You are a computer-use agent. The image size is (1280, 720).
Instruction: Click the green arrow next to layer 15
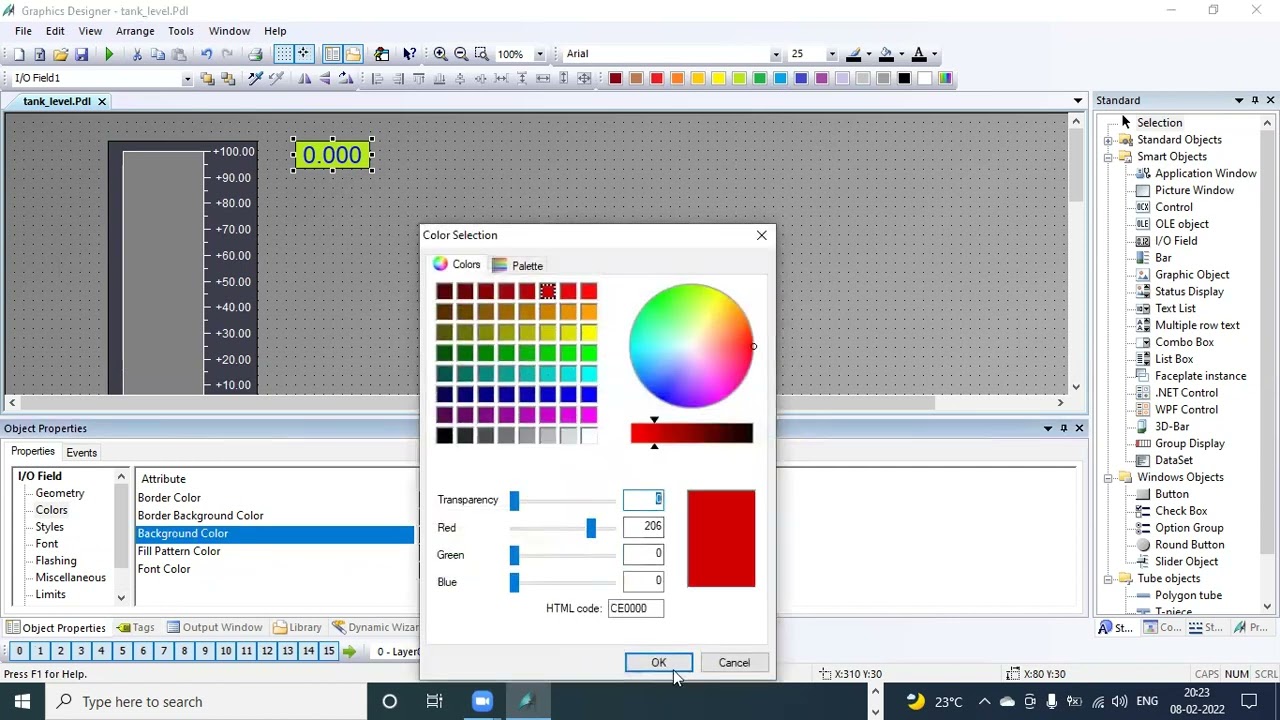point(349,652)
